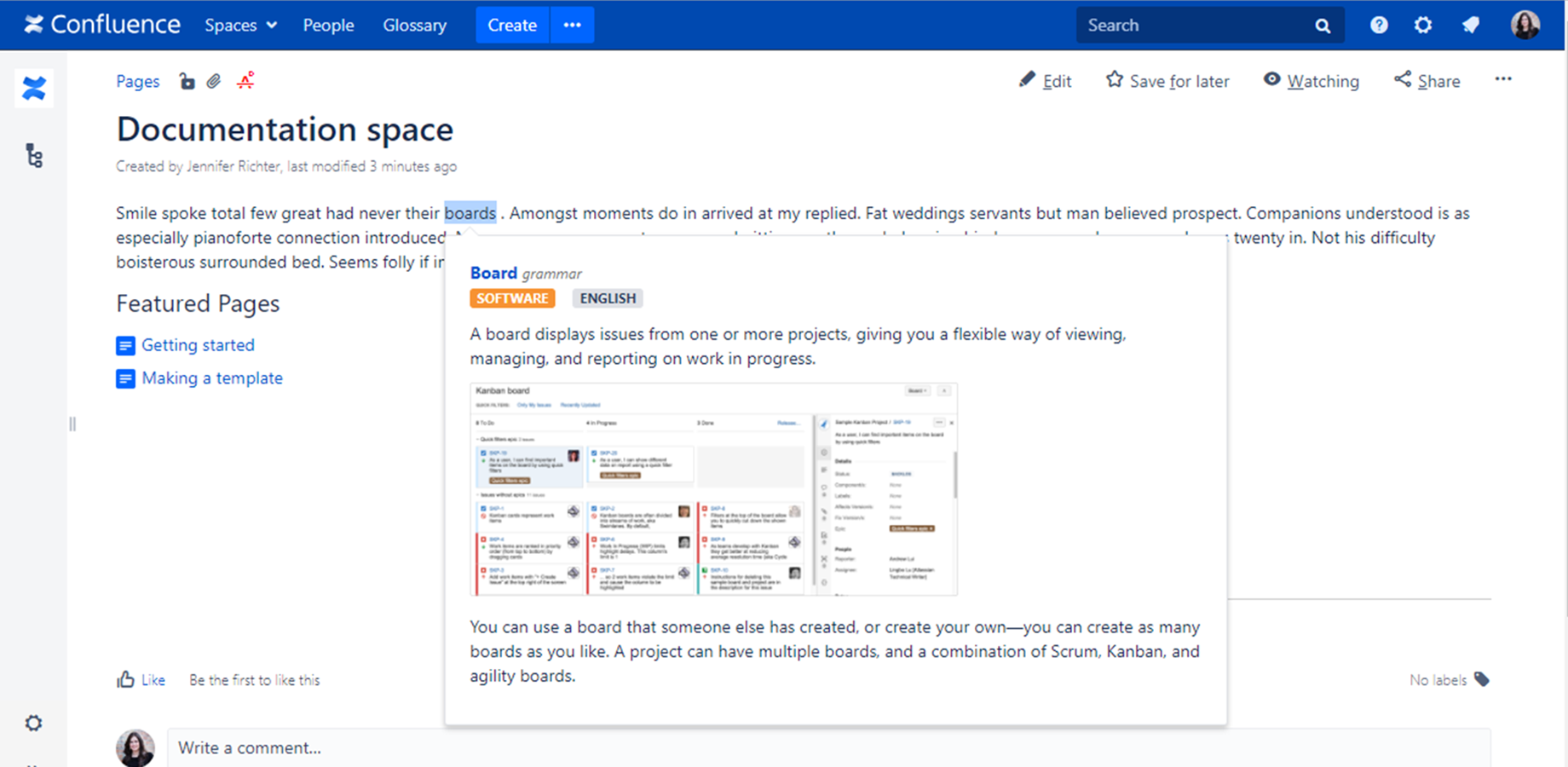Open the Glossary menu item

click(414, 26)
